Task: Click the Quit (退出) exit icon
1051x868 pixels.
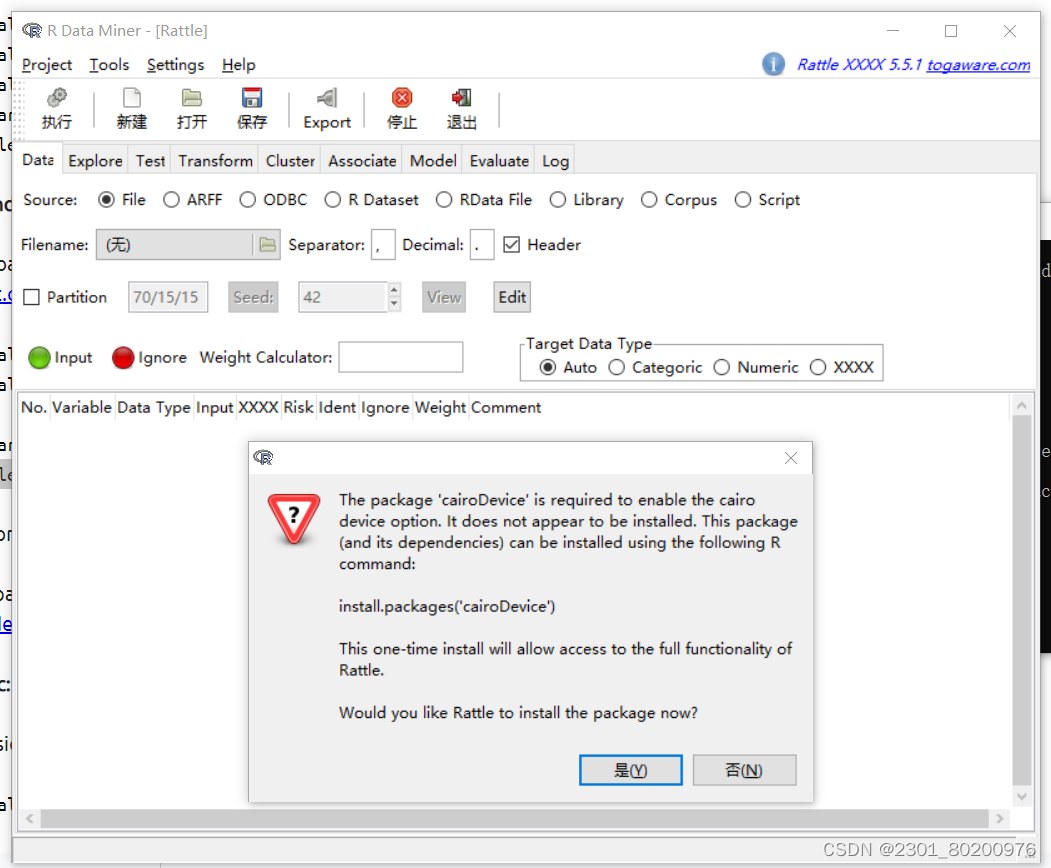Action: coord(461,98)
